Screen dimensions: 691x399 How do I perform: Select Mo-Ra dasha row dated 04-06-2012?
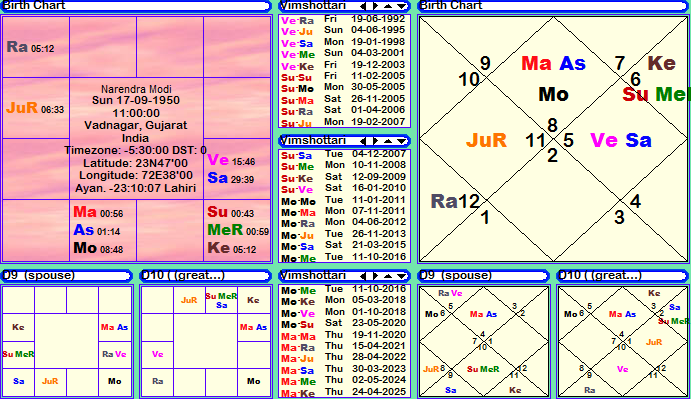coord(343,223)
